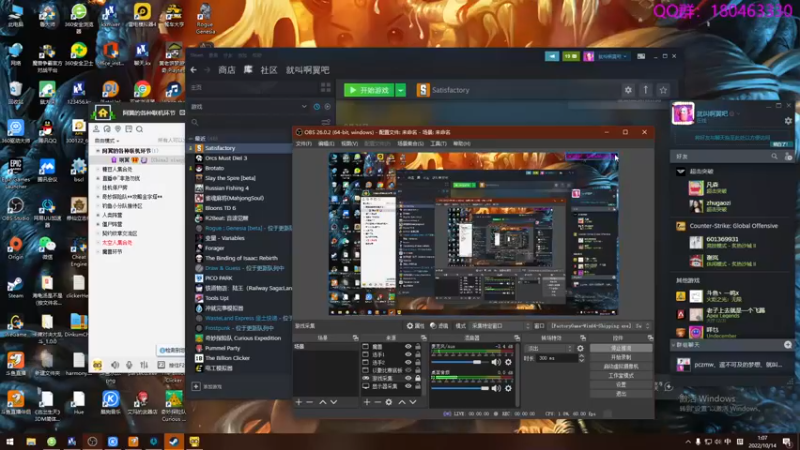This screenshot has width=800, height=450.
Task: Sort Steam library by recent clock icon
Action: (x=317, y=107)
